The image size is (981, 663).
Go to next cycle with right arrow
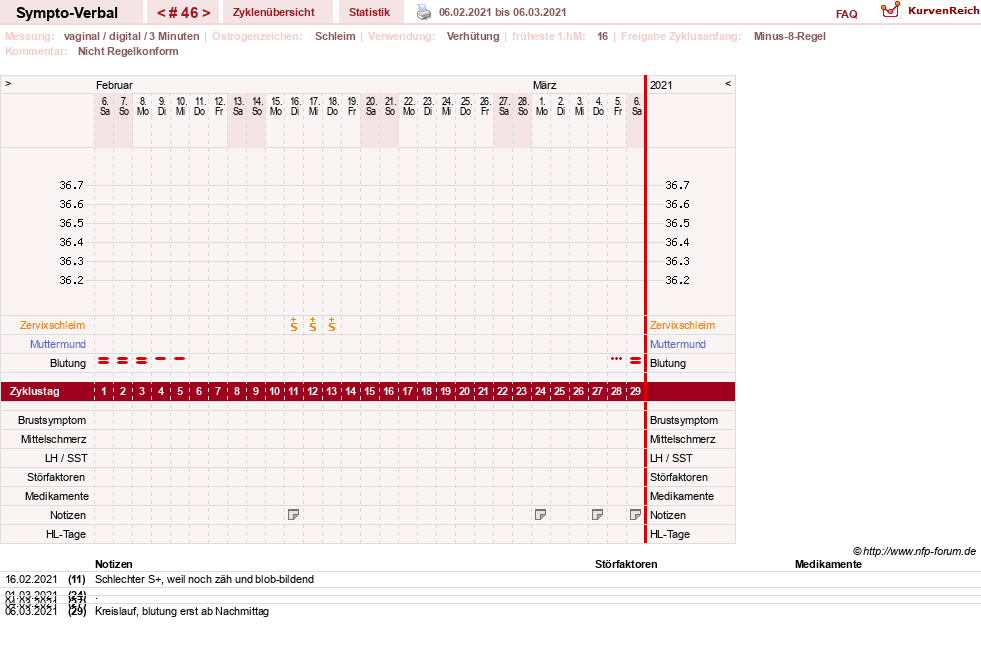pos(206,13)
